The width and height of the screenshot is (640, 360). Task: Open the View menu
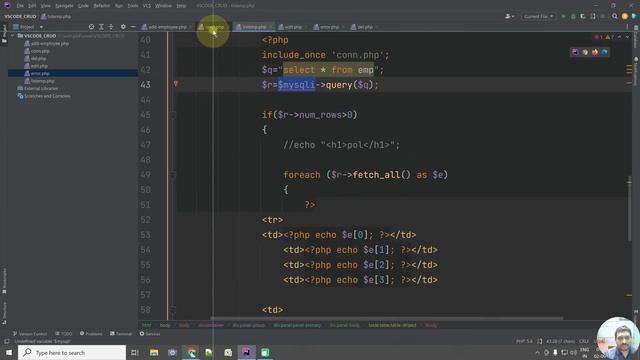coord(46,6)
